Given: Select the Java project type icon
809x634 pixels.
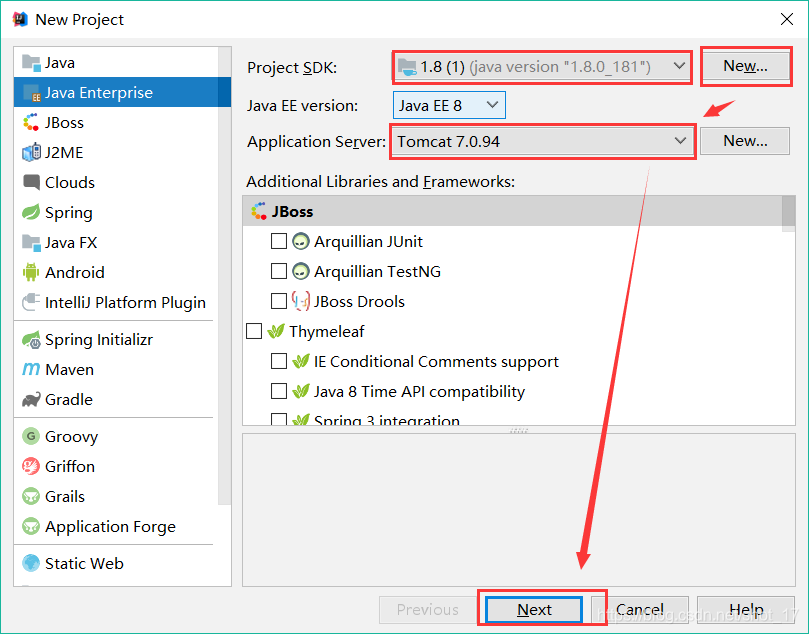Looking at the screenshot, I should (x=31, y=63).
